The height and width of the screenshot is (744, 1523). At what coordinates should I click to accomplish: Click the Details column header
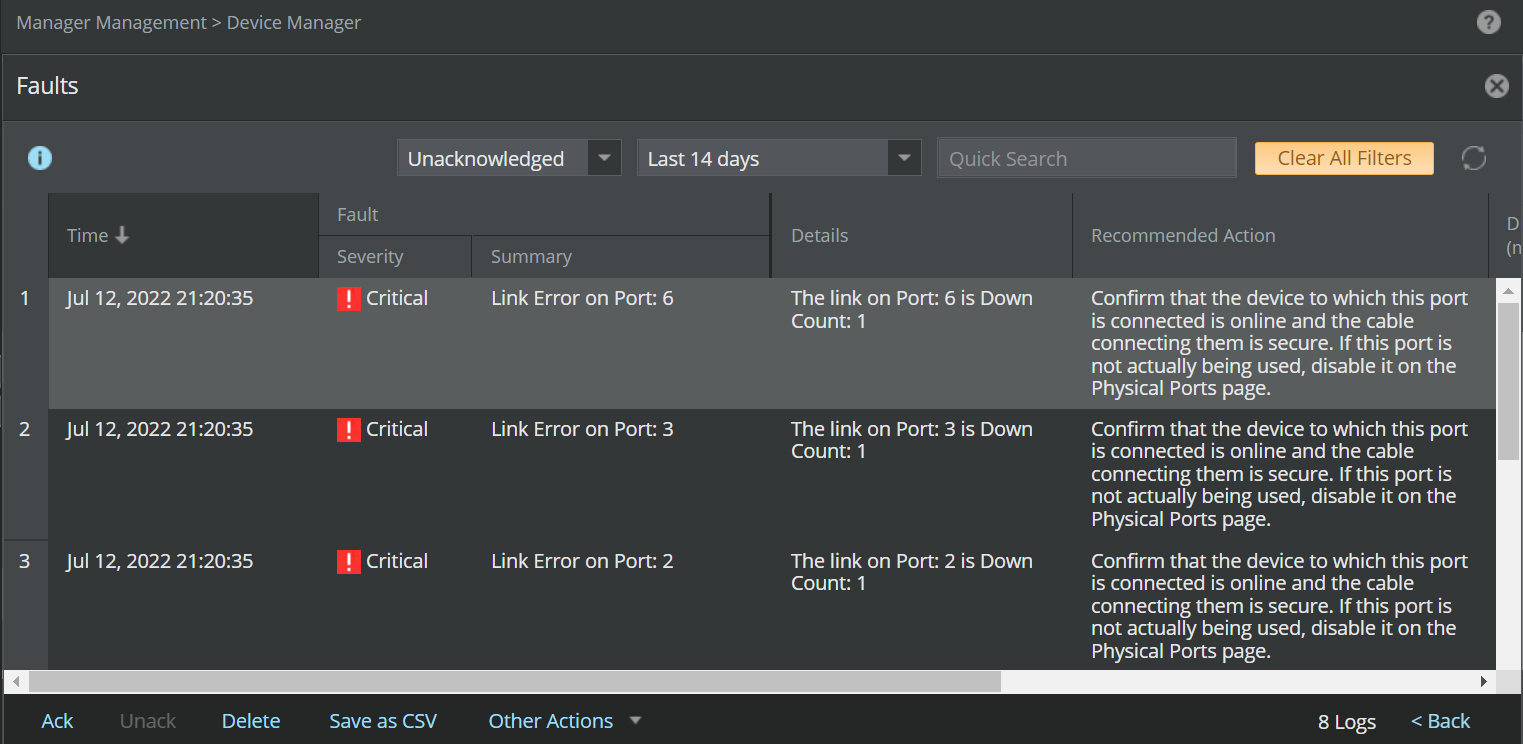pyautogui.click(x=922, y=236)
